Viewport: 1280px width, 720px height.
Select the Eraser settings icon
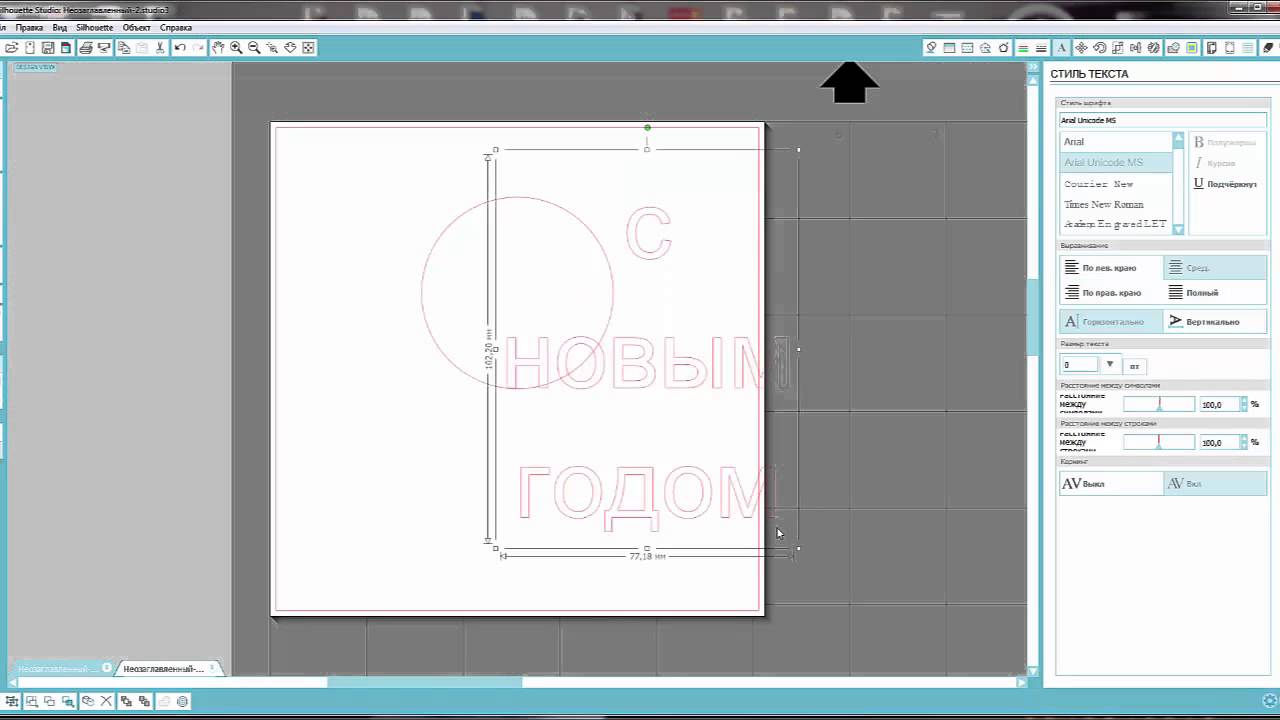(1267, 48)
